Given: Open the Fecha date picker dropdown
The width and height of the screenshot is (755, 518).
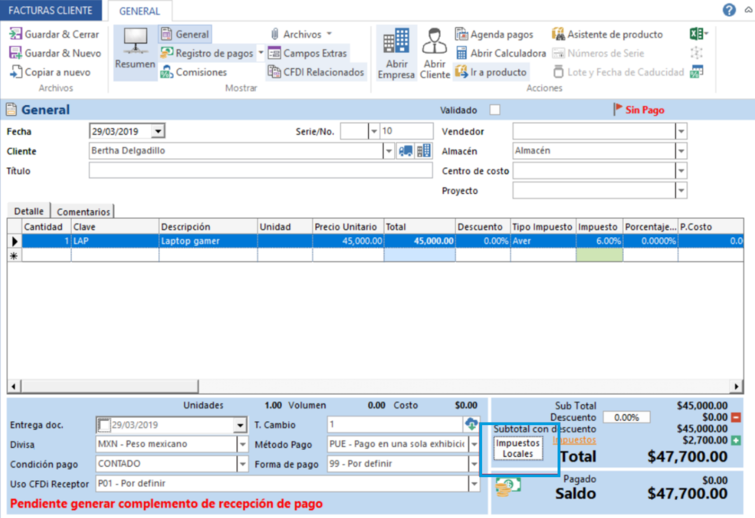Looking at the screenshot, I should (158, 131).
